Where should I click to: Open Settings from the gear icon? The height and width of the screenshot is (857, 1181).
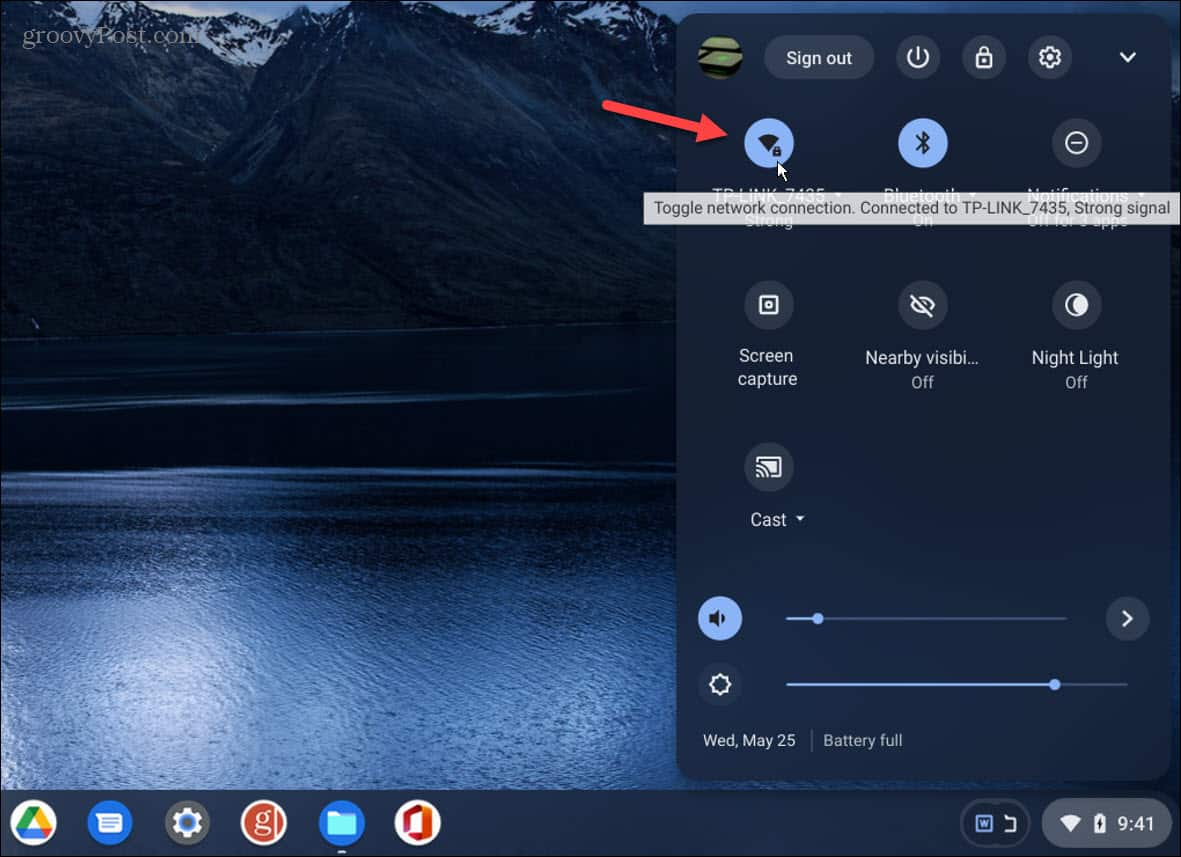[1049, 57]
